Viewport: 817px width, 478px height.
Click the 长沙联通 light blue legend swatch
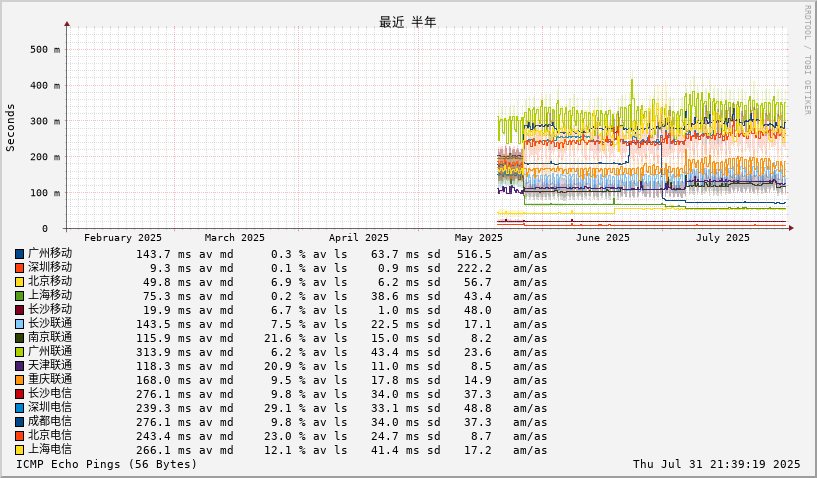[x=19, y=324]
